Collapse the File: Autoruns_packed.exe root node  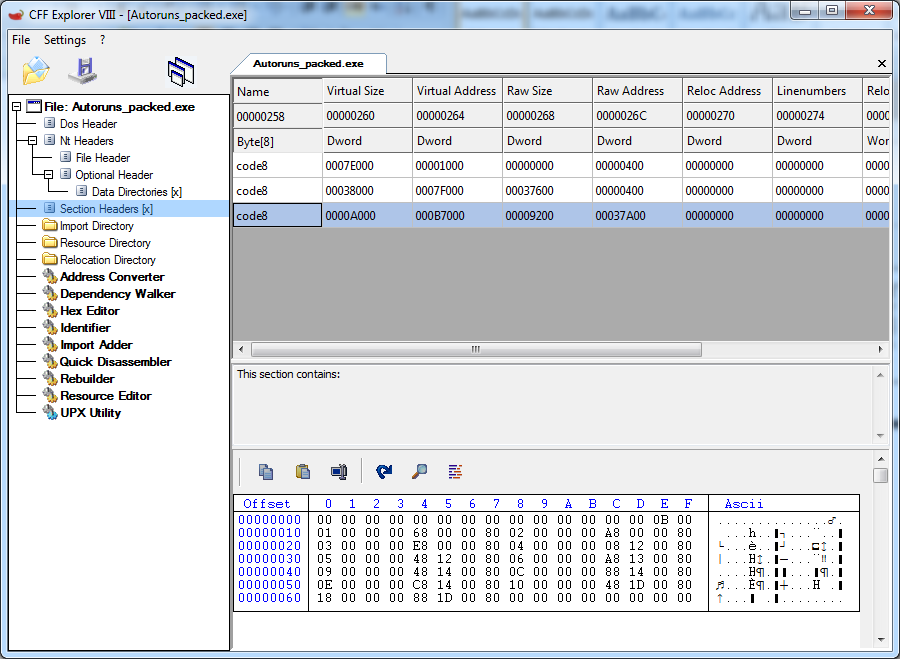pos(17,107)
